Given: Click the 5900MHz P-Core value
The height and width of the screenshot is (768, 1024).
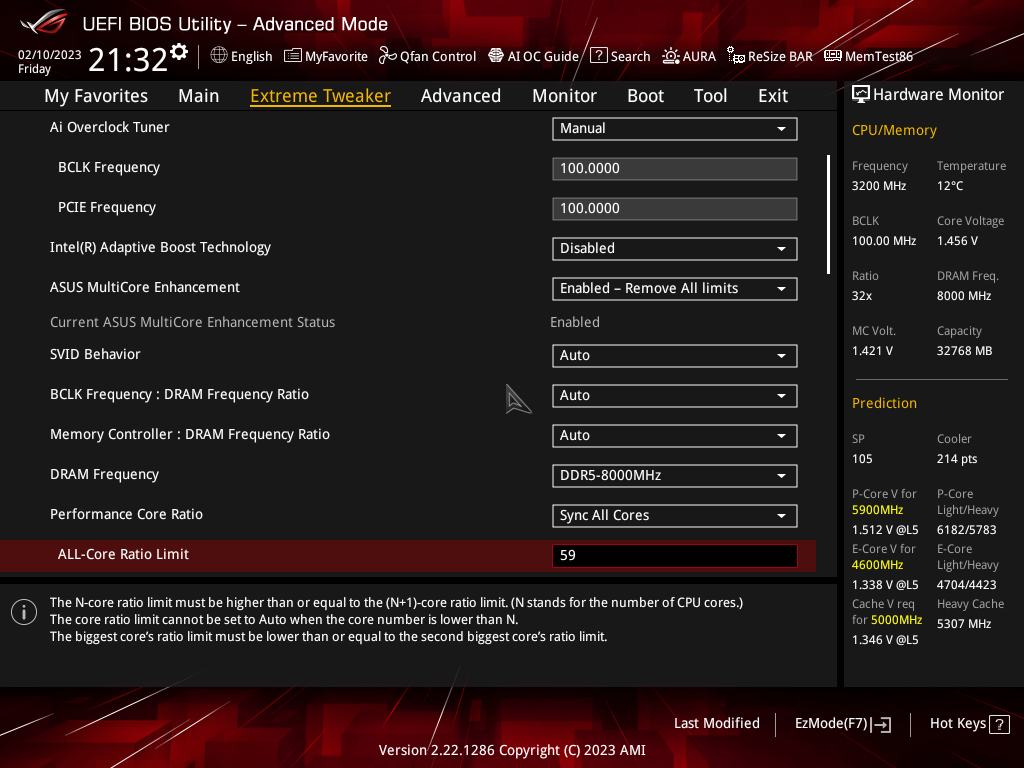Looking at the screenshot, I should pos(877,510).
